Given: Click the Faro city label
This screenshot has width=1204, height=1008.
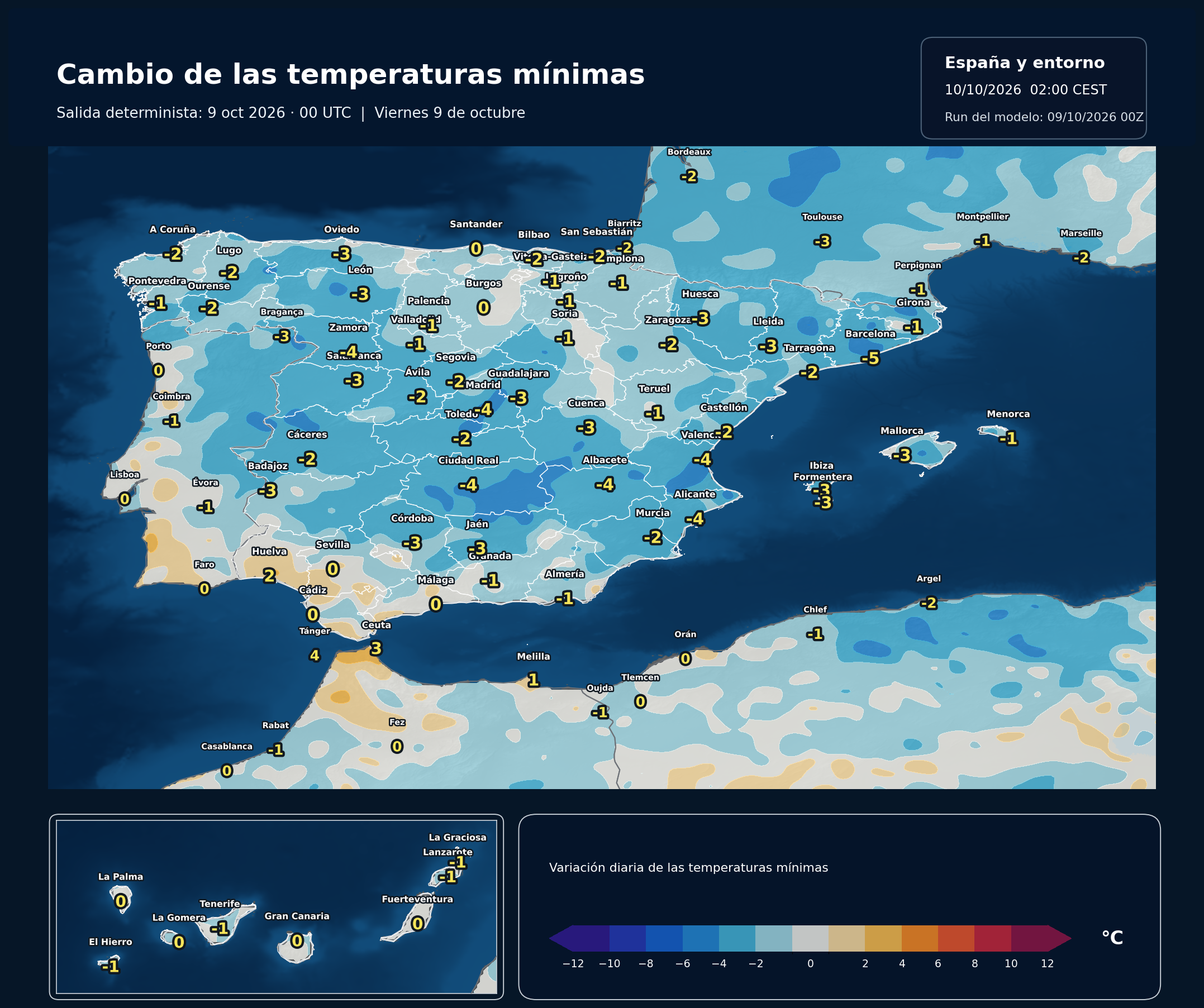Looking at the screenshot, I should [204, 565].
